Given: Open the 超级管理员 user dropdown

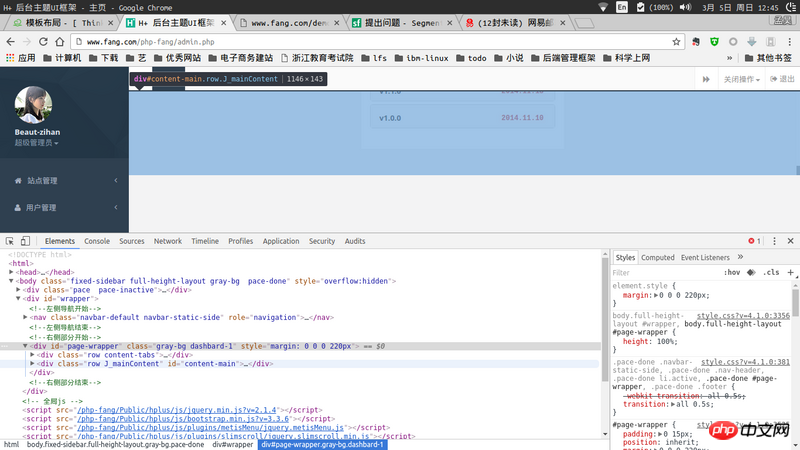Looking at the screenshot, I should point(36,143).
